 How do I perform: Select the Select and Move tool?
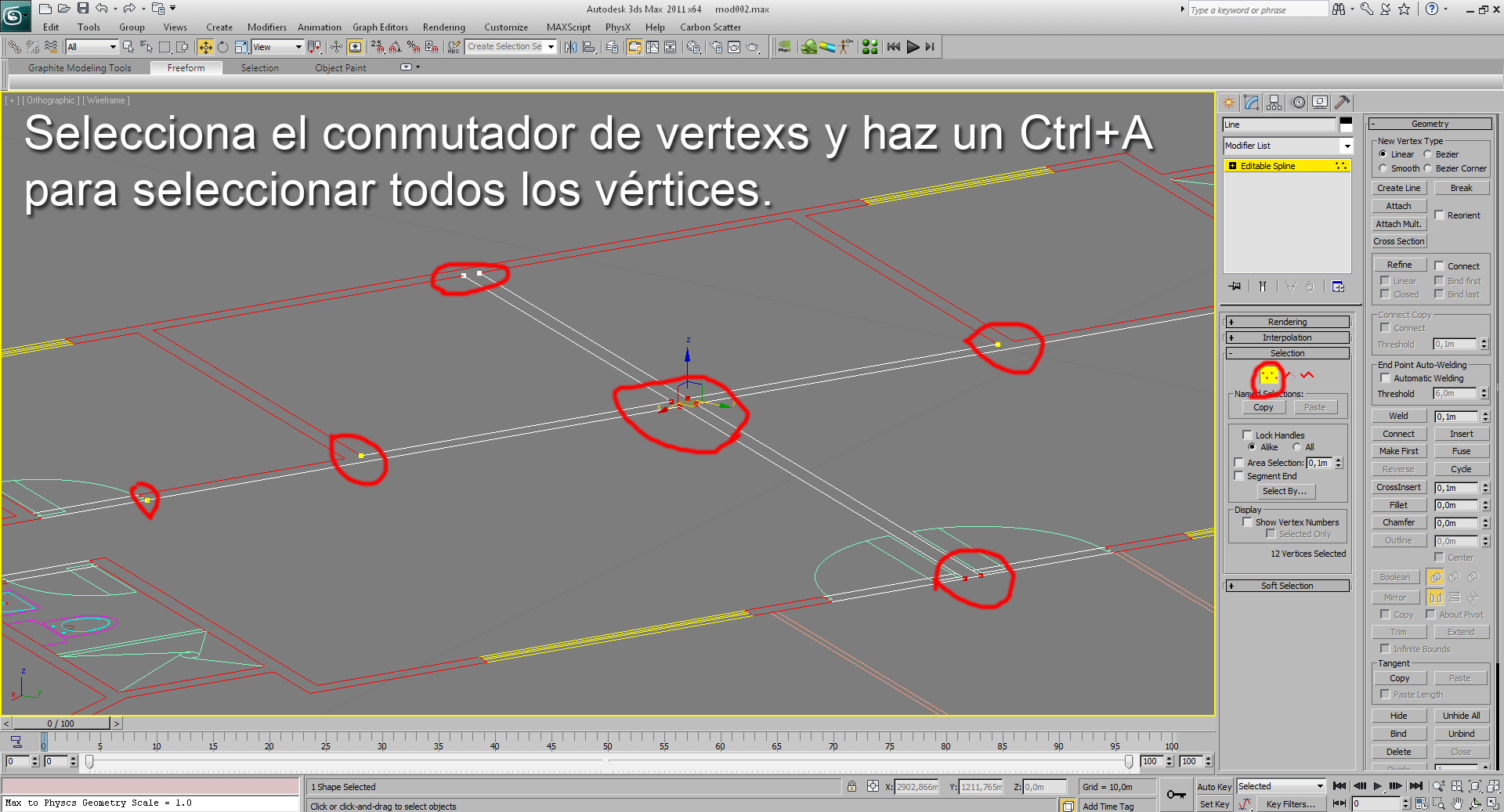[x=205, y=47]
